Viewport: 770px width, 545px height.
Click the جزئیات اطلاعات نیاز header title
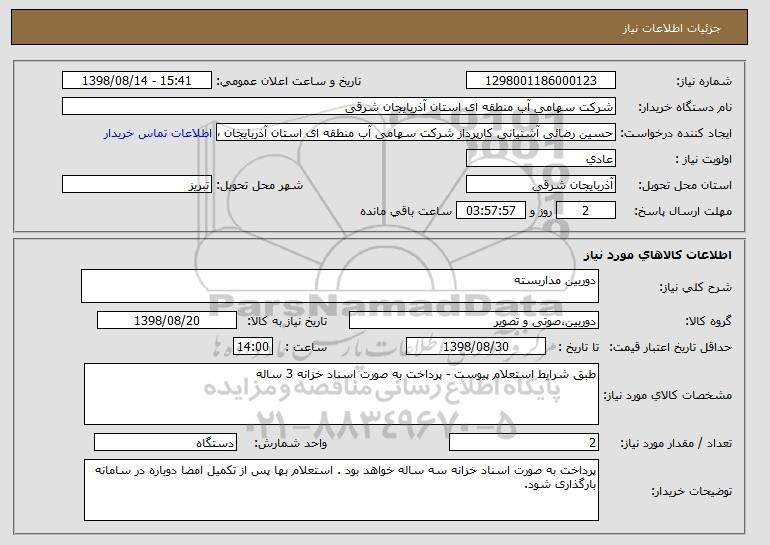[x=672, y=28]
